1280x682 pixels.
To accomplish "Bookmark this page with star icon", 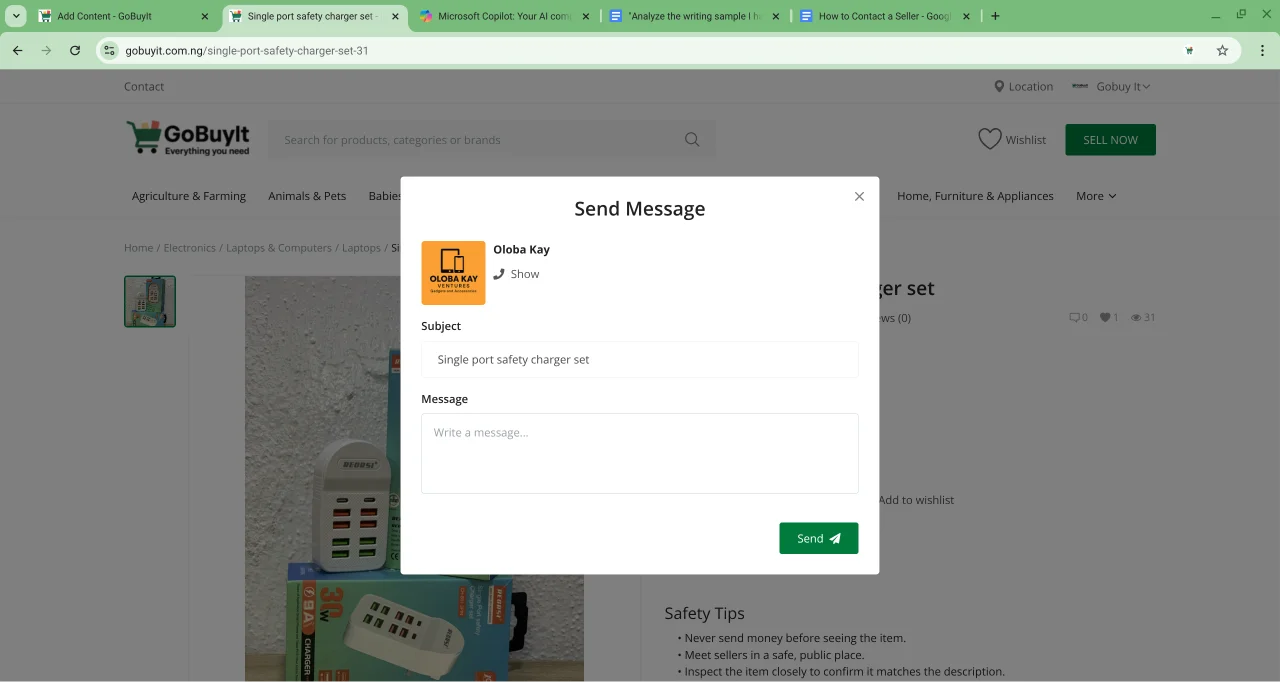I will (1222, 50).
